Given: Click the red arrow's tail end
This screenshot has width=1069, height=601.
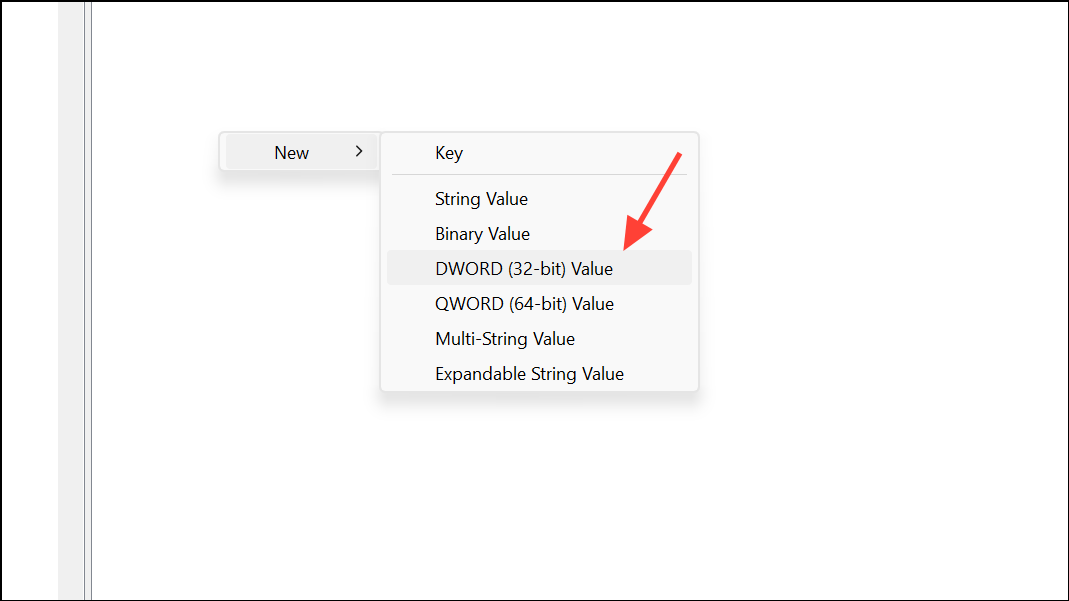Looking at the screenshot, I should tap(678, 156).
